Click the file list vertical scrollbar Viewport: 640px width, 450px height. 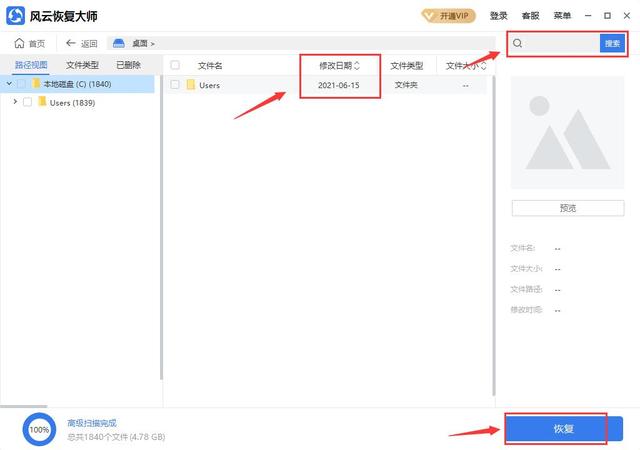pyautogui.click(x=493, y=236)
